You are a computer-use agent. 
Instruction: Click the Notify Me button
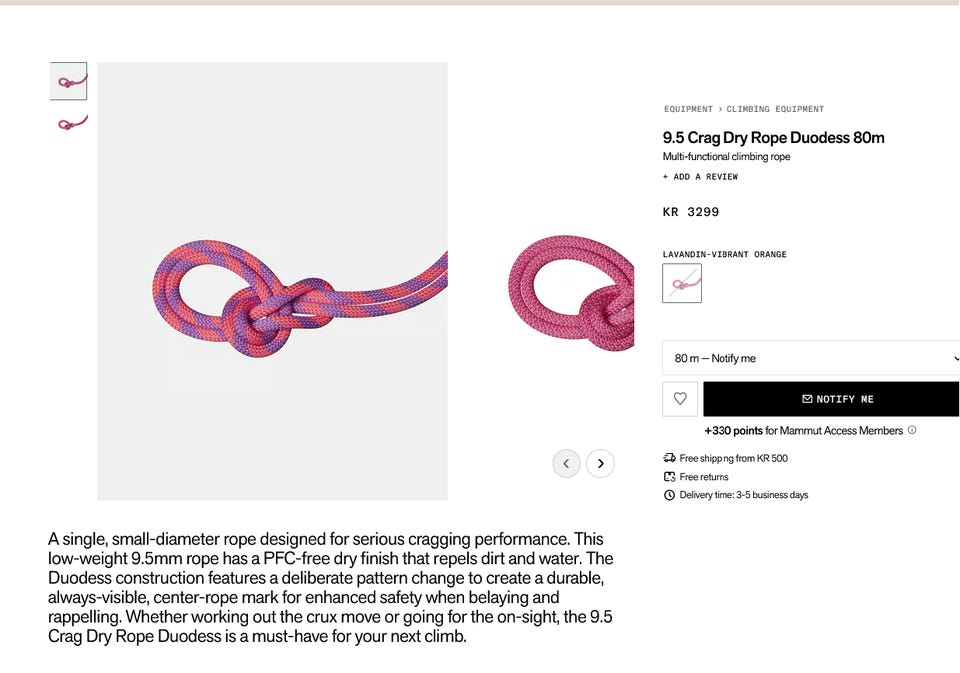coord(831,399)
